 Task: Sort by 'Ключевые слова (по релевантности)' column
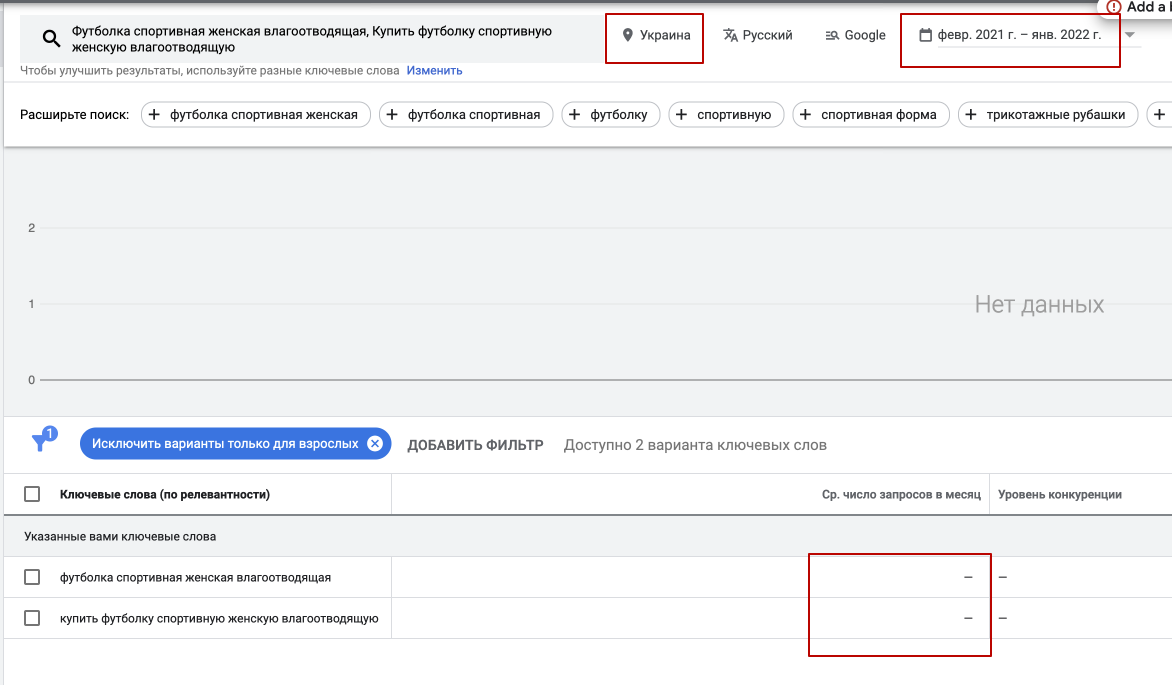coord(165,494)
